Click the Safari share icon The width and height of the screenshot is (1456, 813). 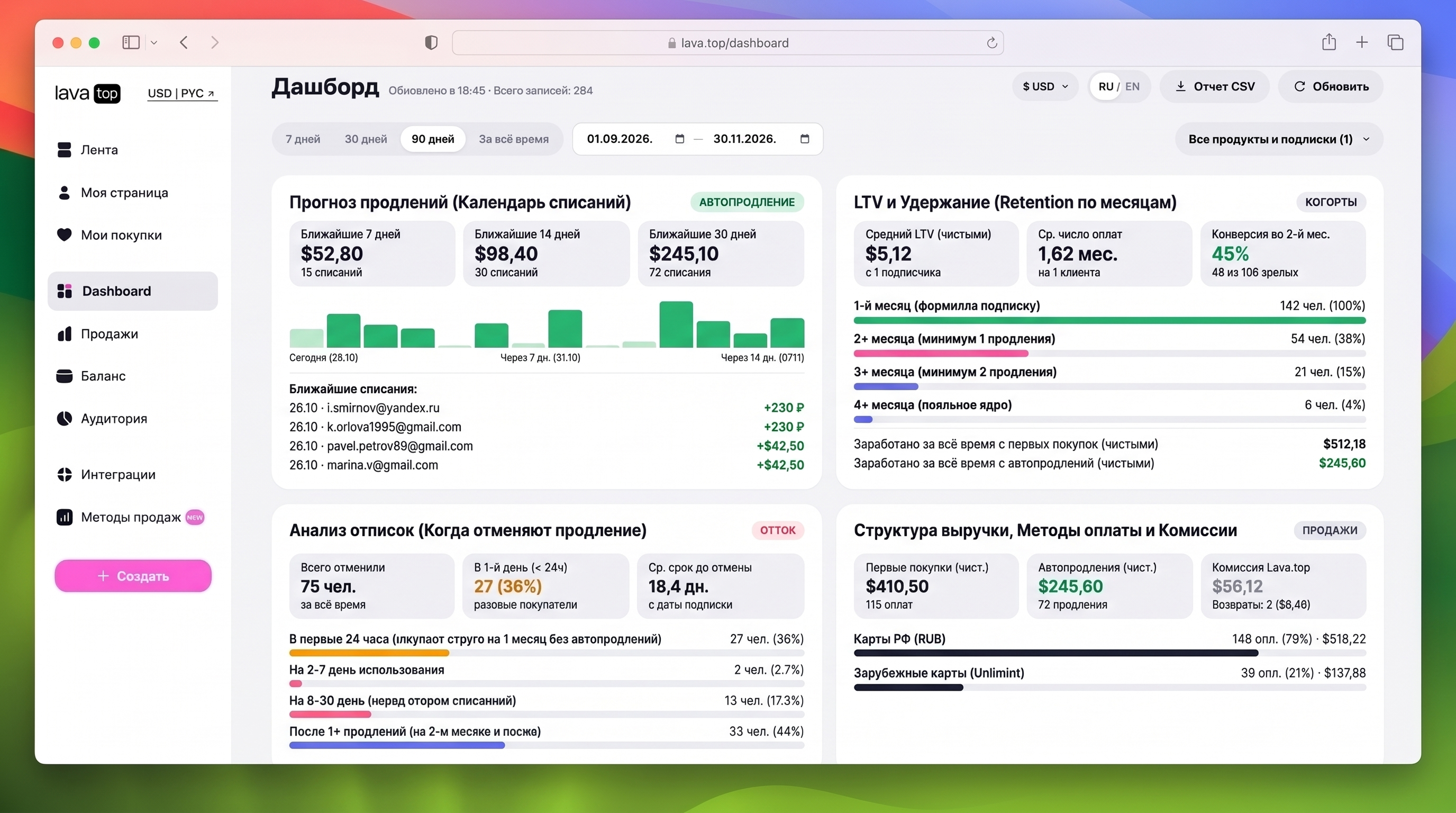pos(1329,42)
